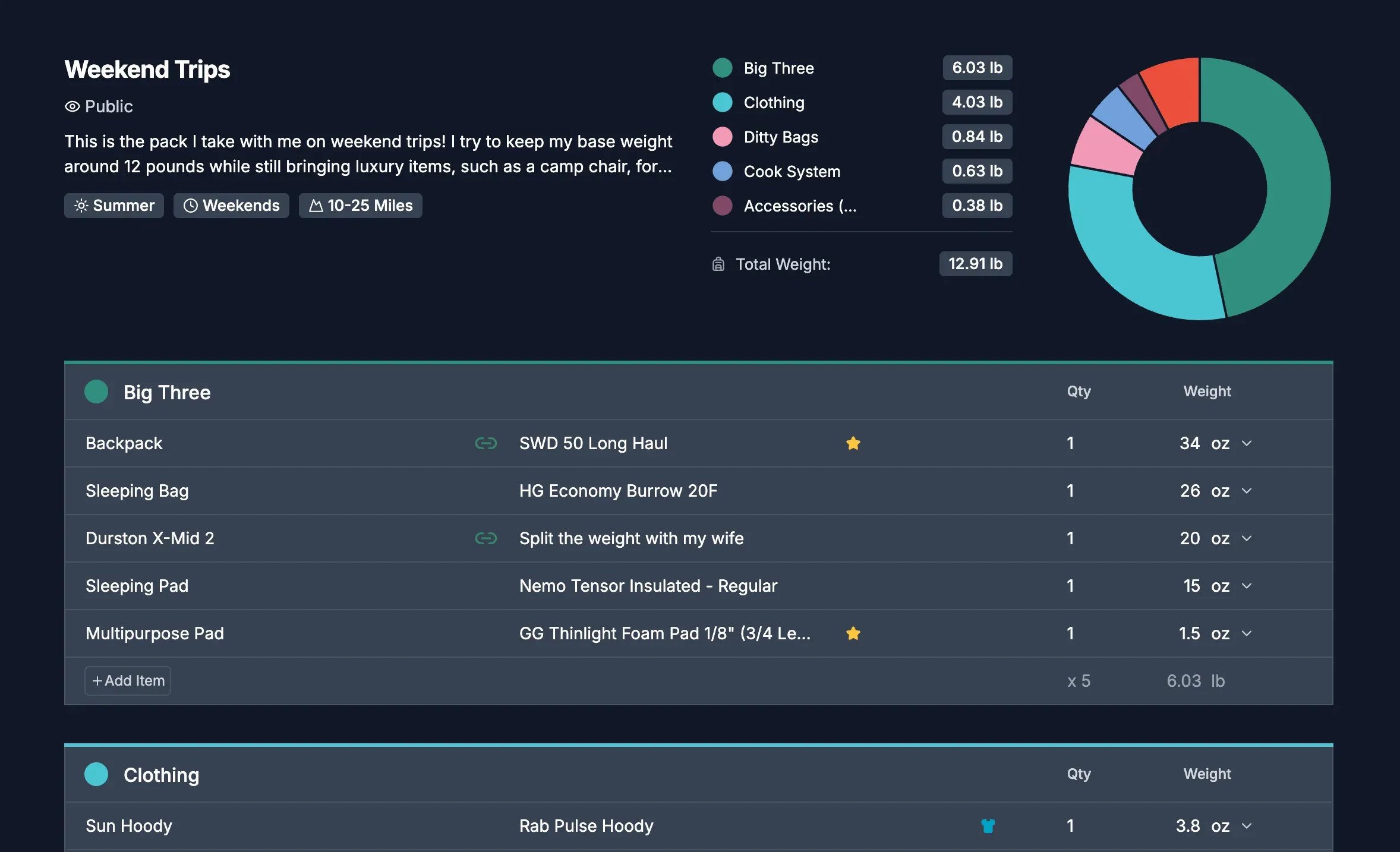This screenshot has height=852, width=1400.
Task: Click the pink Ditty Bags color dot
Action: 723,137
